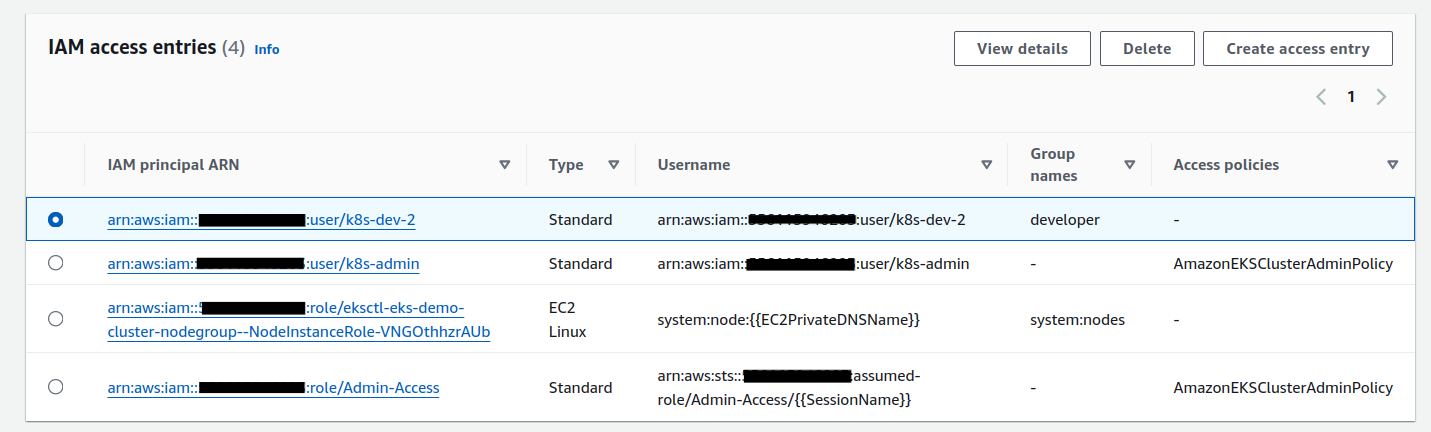
Task: Go to previous page with left chevron
Action: coord(1321,97)
